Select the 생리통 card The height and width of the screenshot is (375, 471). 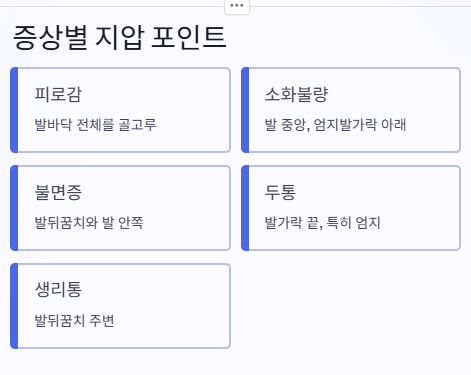pos(120,306)
